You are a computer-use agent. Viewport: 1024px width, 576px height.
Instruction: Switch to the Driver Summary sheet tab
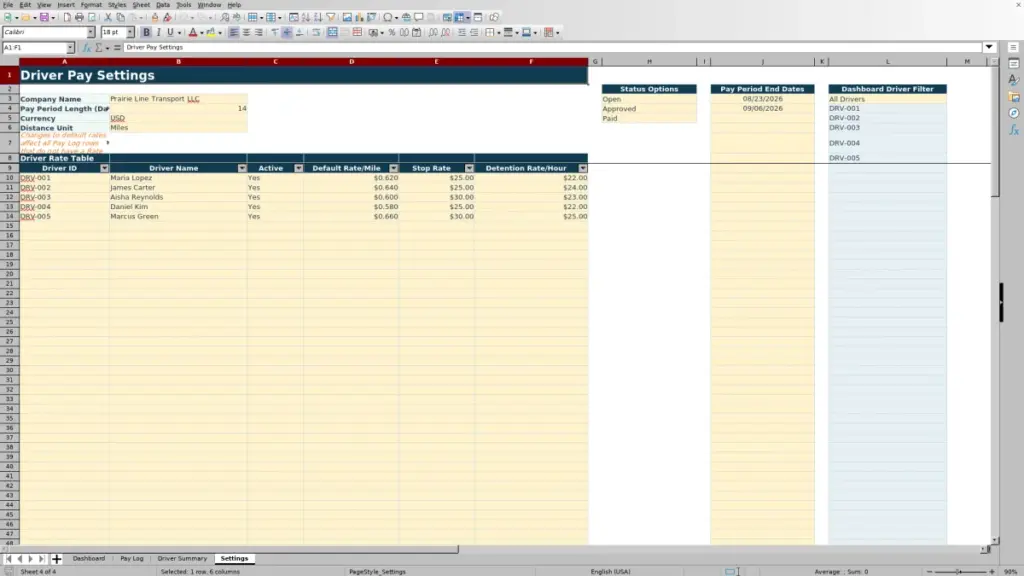(x=182, y=559)
